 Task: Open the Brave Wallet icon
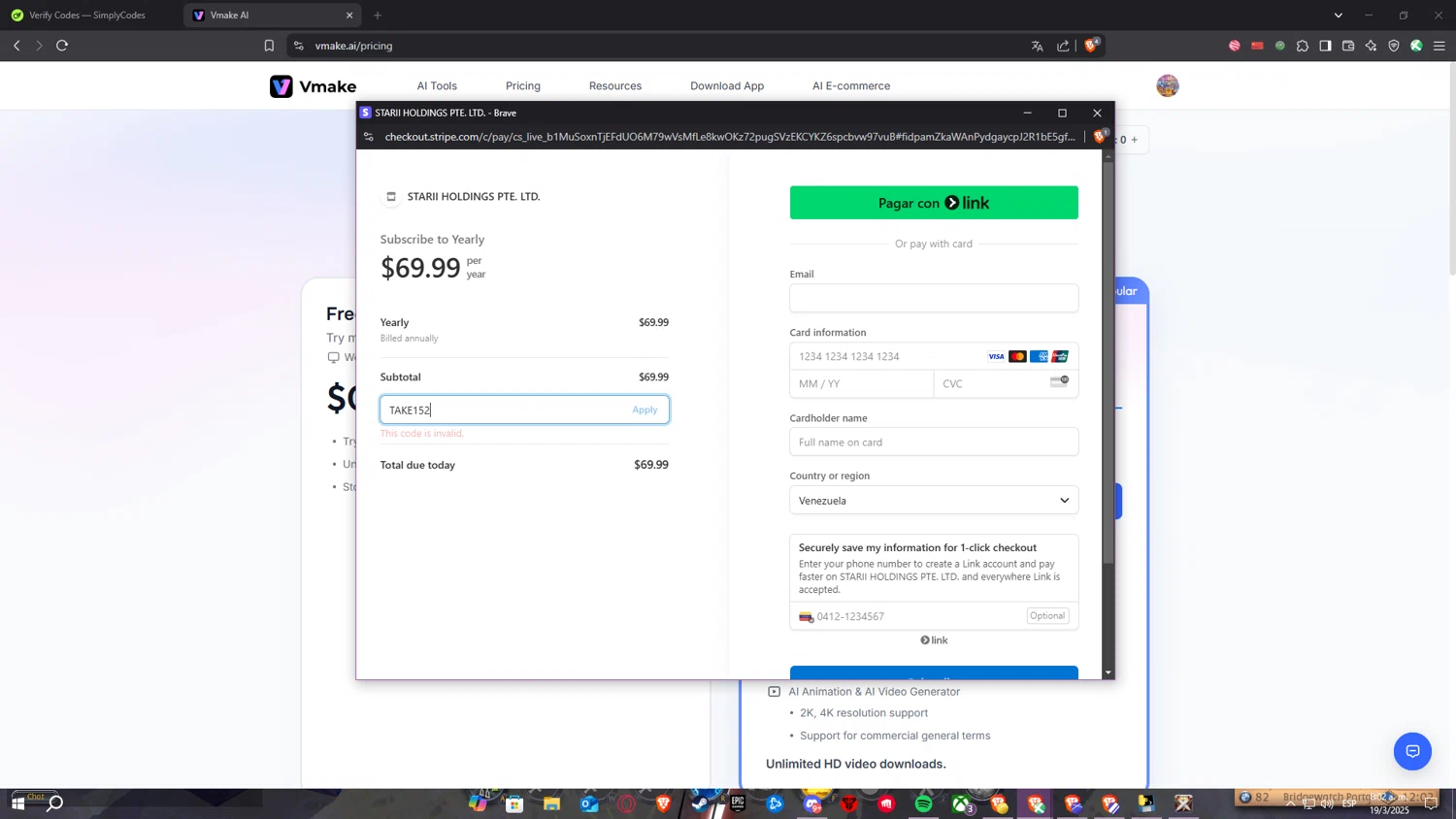pos(1348,46)
